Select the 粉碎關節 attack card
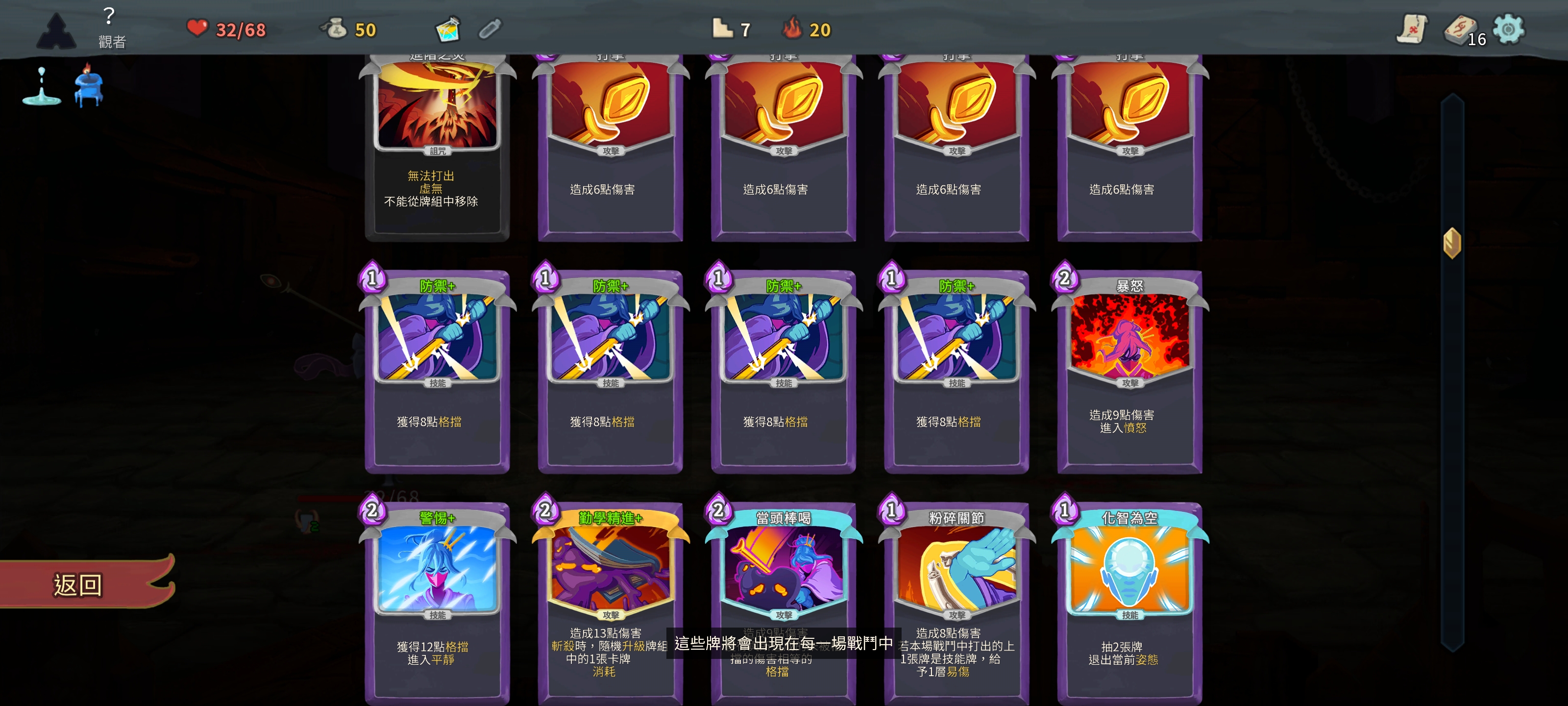 957,600
